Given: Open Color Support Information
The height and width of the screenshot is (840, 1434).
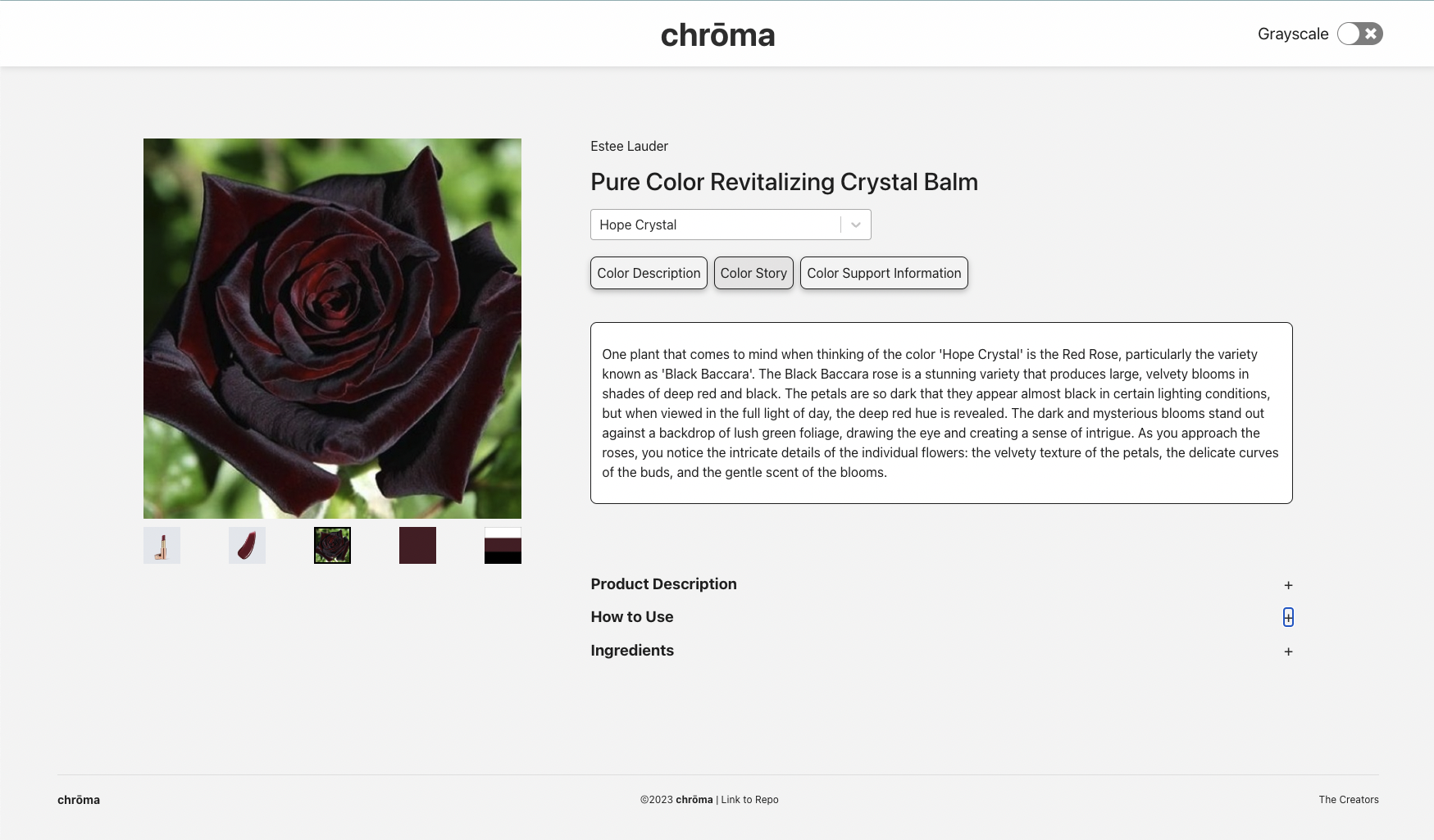Looking at the screenshot, I should (x=883, y=273).
